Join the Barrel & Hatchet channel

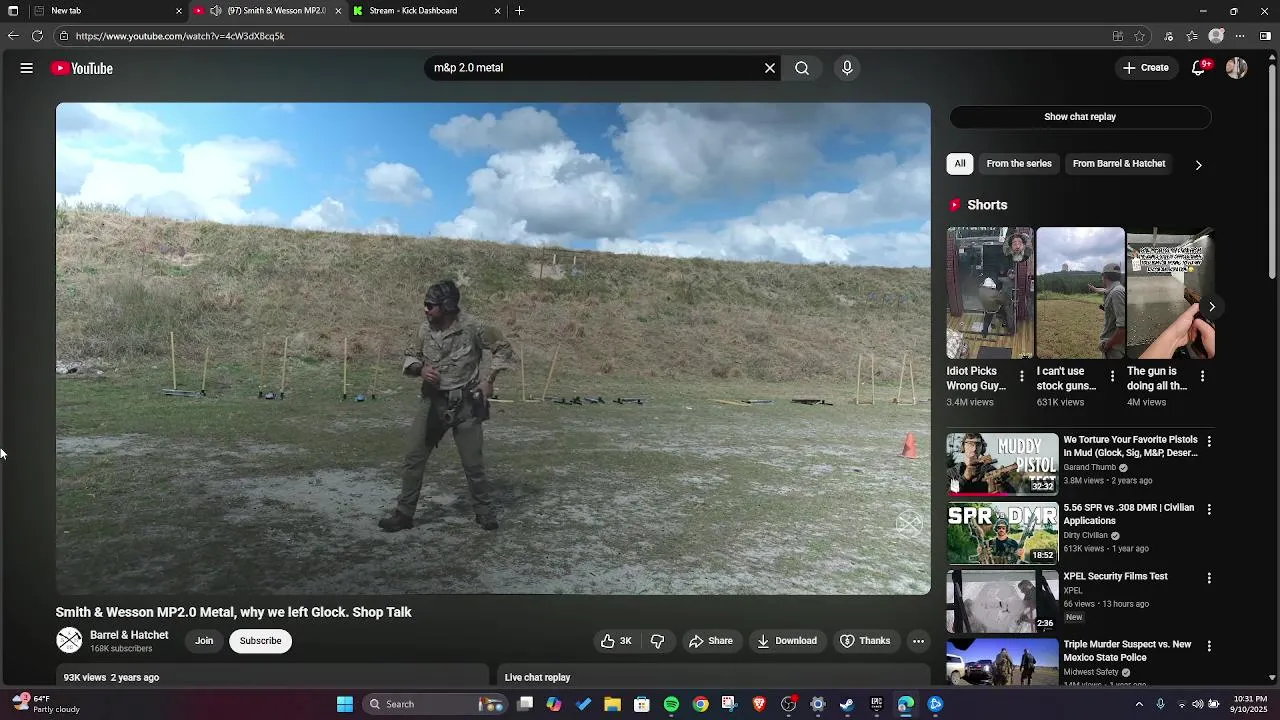point(204,641)
